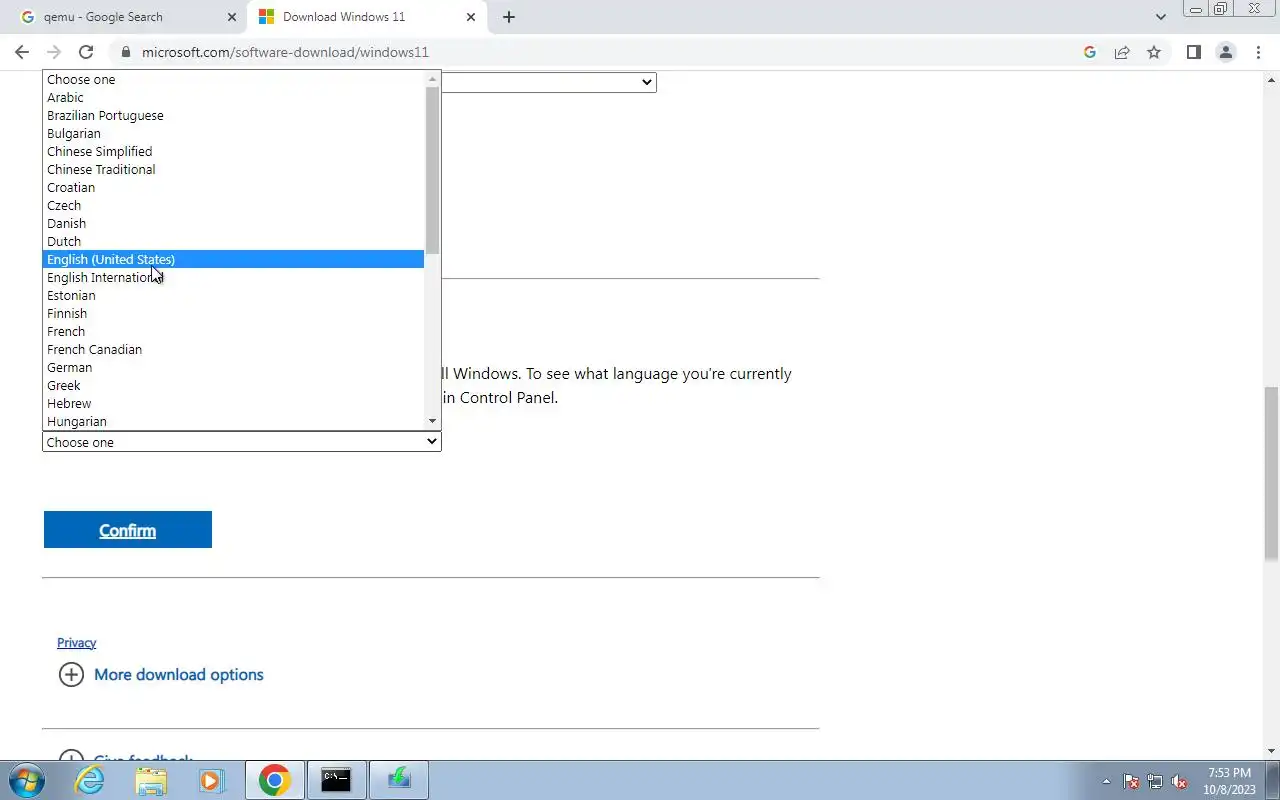Choose Estonian in the list
Image resolution: width=1280 pixels, height=800 pixels.
point(234,295)
